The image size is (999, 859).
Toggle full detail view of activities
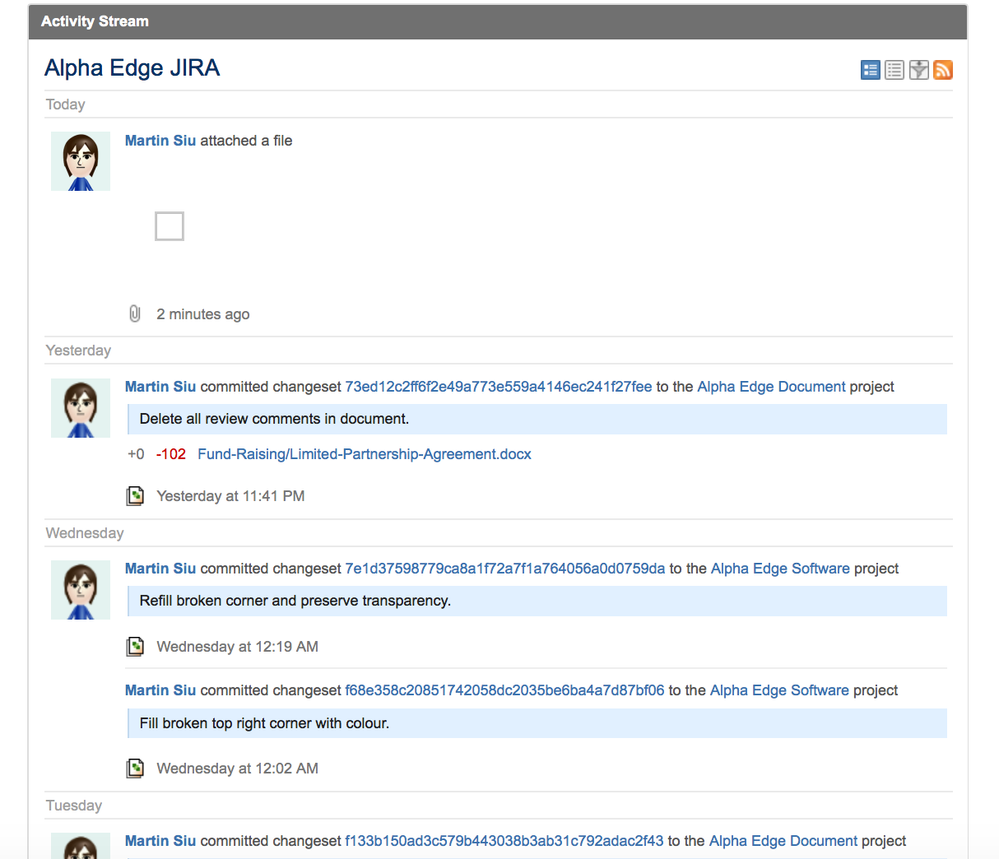(x=870, y=70)
